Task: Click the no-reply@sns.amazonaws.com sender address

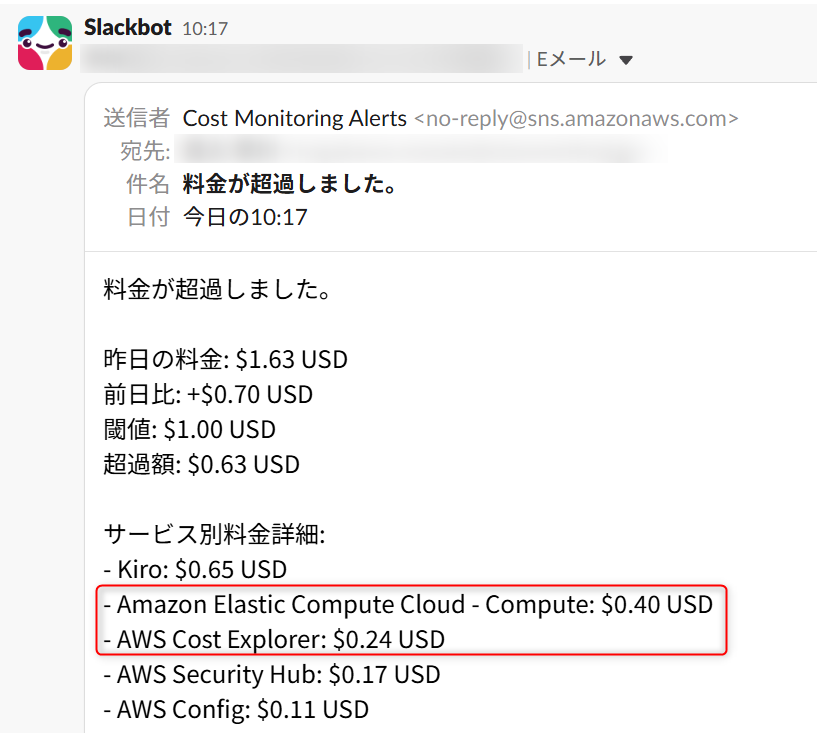Action: pyautogui.click(x=576, y=118)
